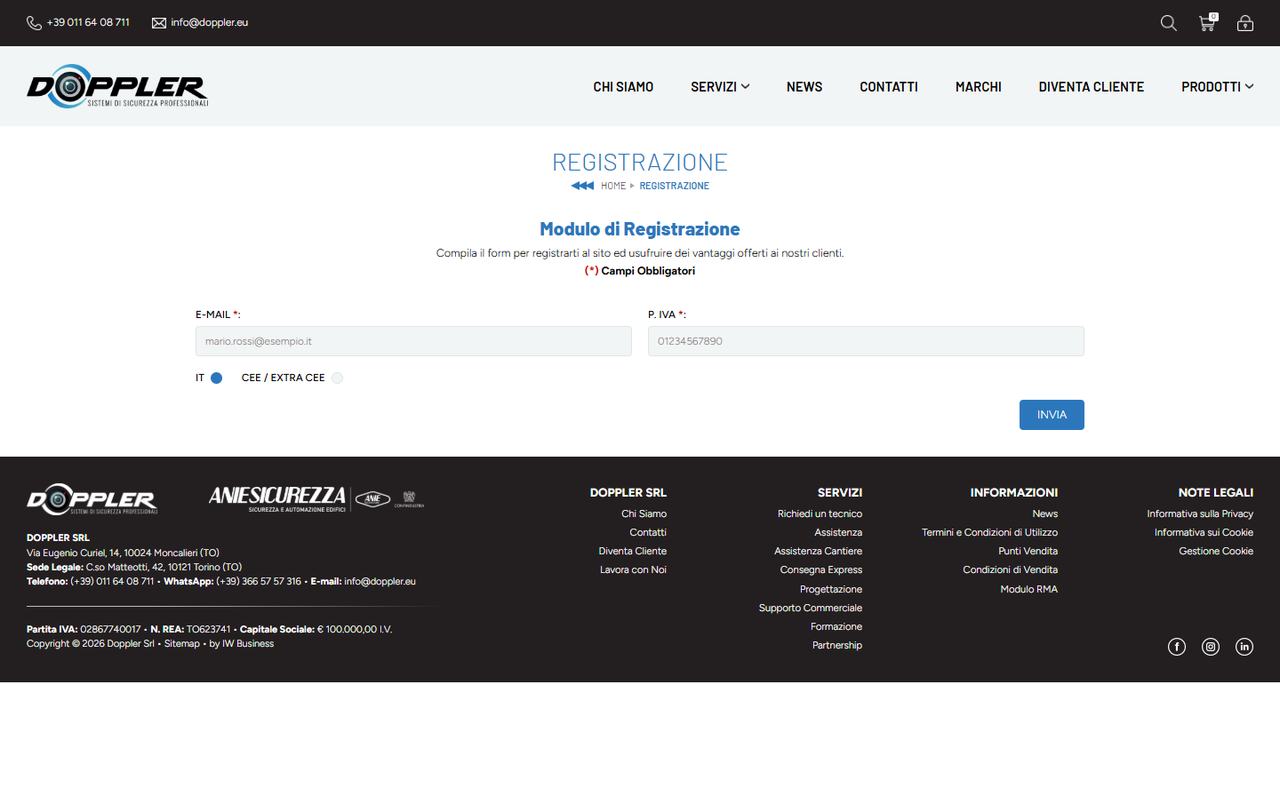Image resolution: width=1280 pixels, height=804 pixels.
Task: Click the back arrows breadcrumb icon
Action: click(582, 186)
